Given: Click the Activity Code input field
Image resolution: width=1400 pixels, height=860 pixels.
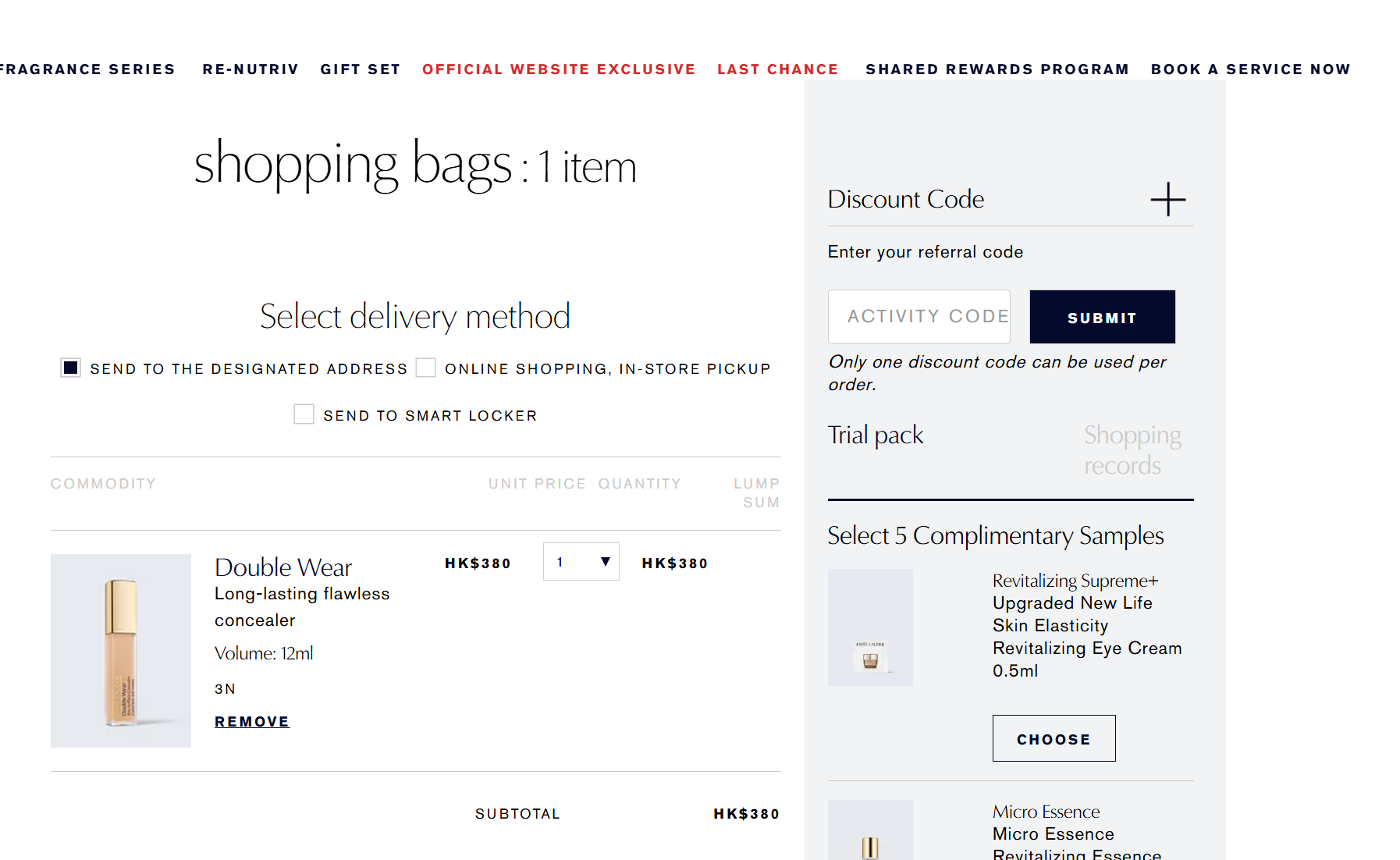Looking at the screenshot, I should tap(919, 317).
